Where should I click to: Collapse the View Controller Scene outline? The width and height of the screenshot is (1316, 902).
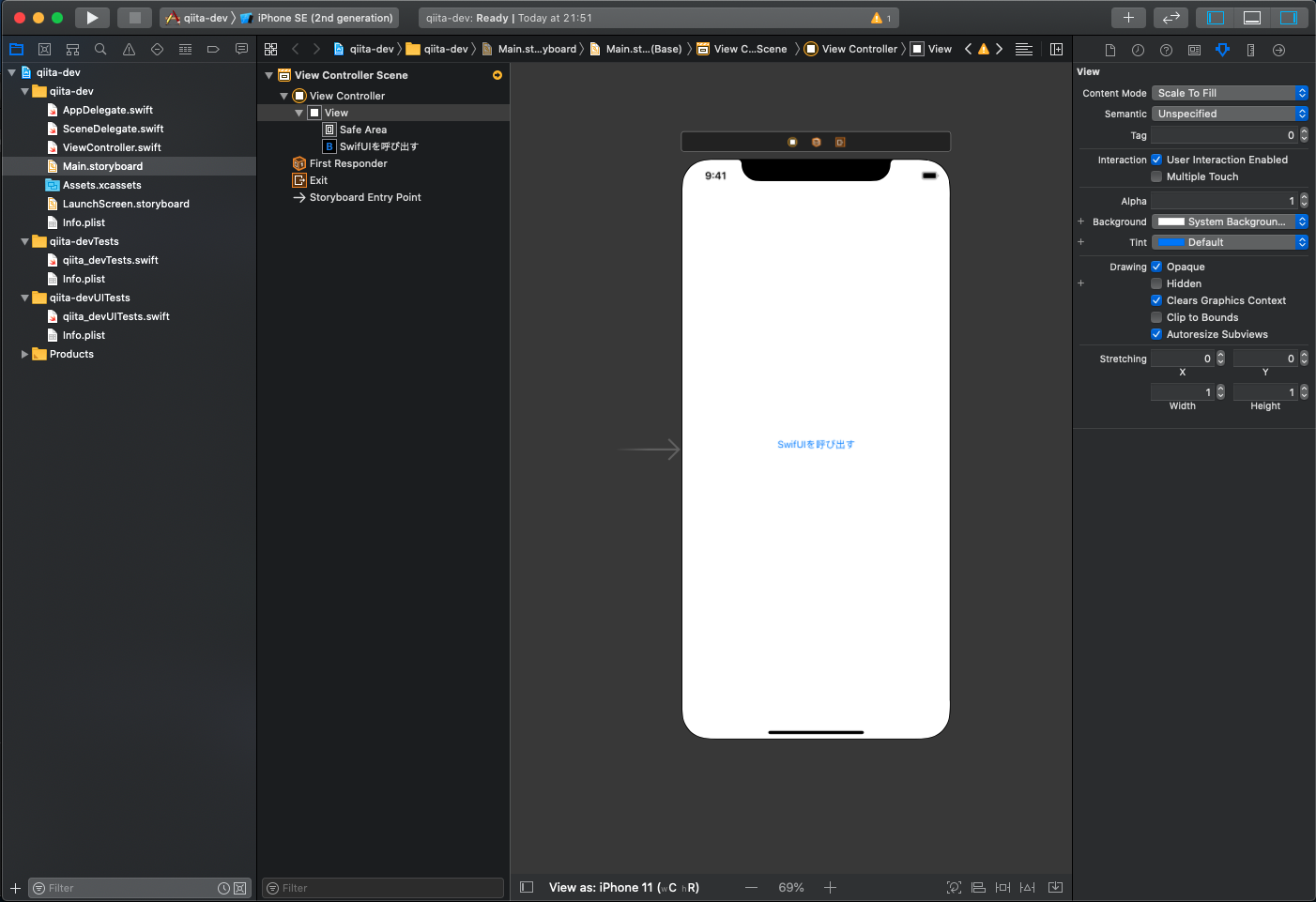point(268,75)
